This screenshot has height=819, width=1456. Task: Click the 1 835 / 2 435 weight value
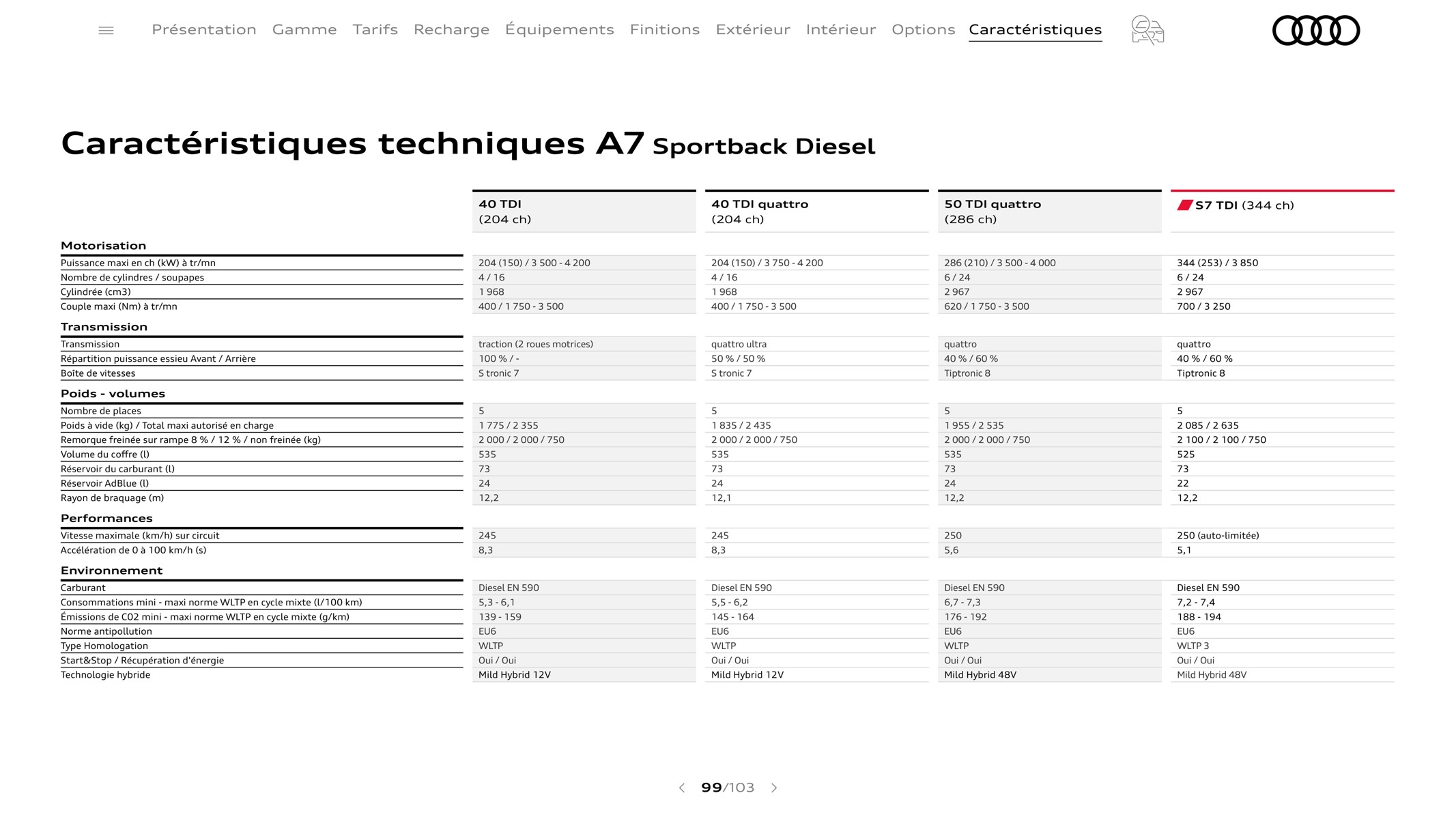pyautogui.click(x=741, y=426)
